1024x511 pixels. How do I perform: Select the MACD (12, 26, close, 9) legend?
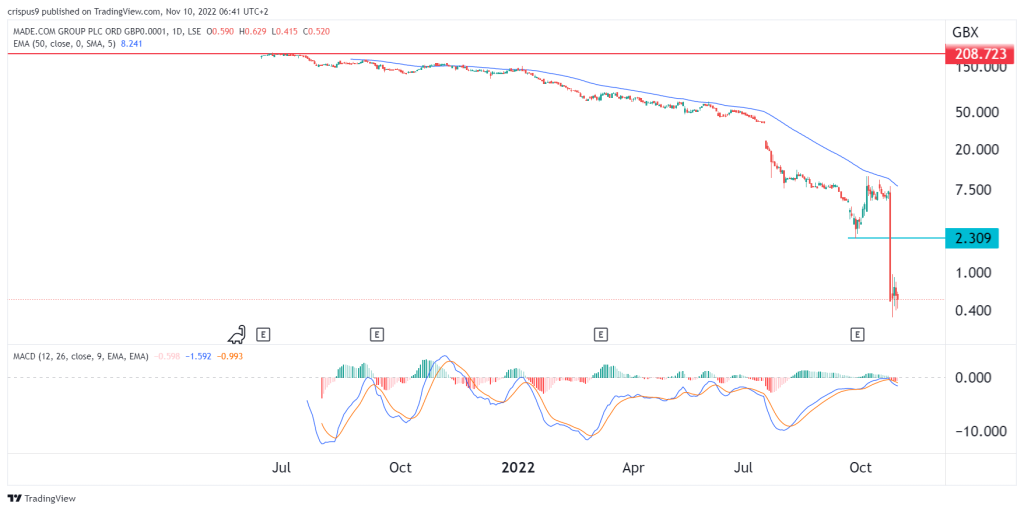(x=82, y=356)
